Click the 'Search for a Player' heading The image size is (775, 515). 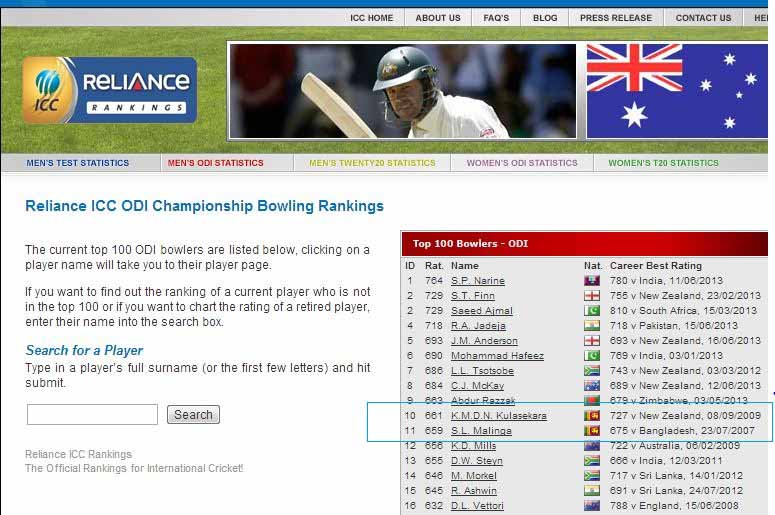[84, 350]
